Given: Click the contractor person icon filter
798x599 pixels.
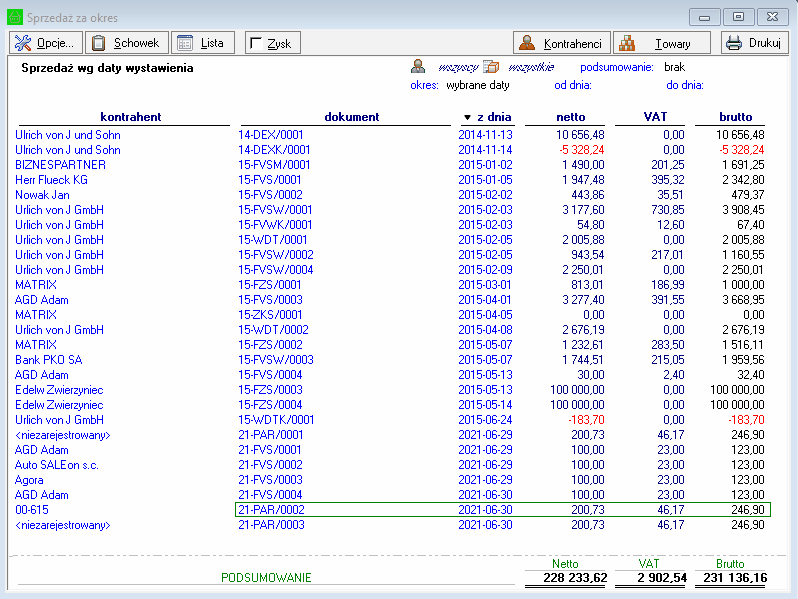Looking at the screenshot, I should [x=419, y=67].
